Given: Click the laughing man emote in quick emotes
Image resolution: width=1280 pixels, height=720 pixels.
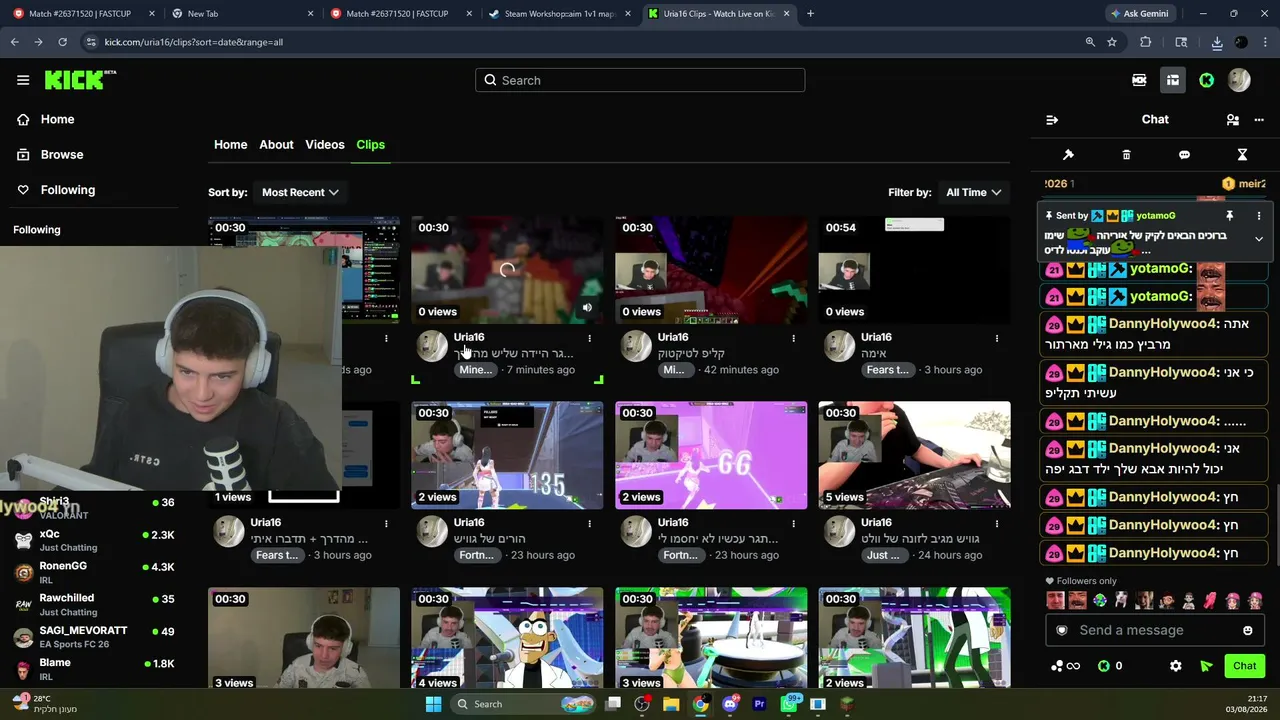Looking at the screenshot, I should 1077,600.
